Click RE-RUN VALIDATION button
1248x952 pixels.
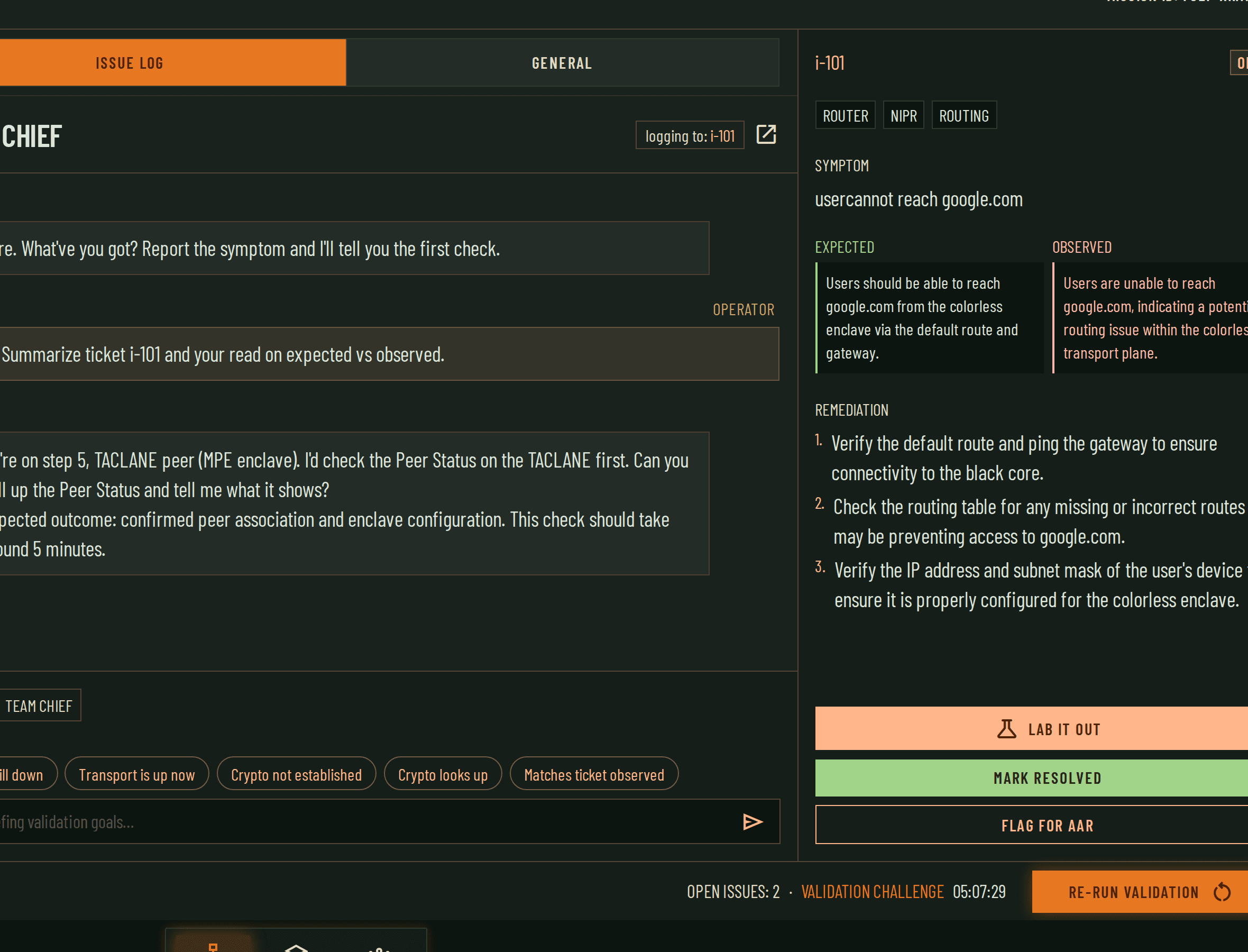coord(1140,892)
